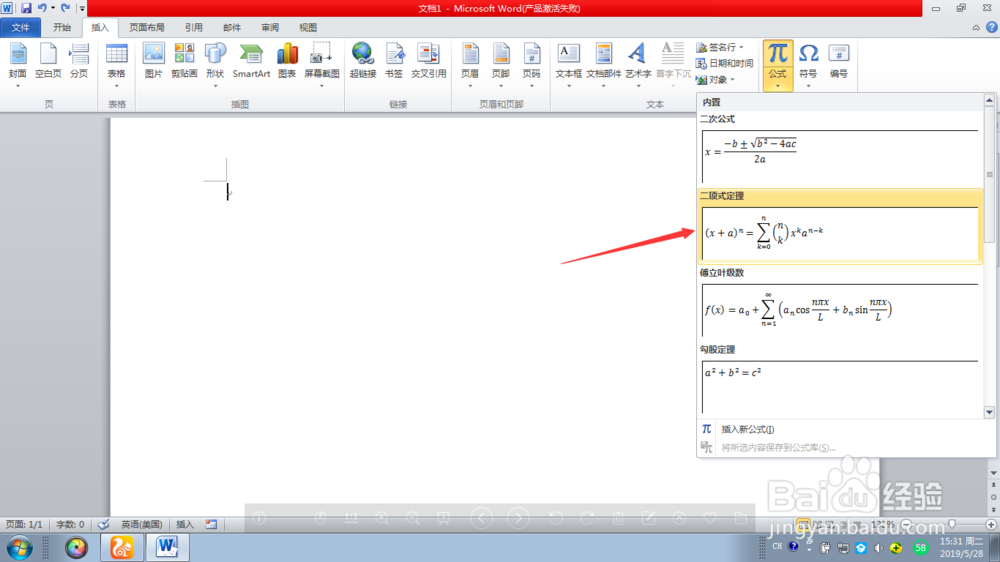Switch to the View (视图) tab
Image resolution: width=1000 pixels, height=562 pixels.
pyautogui.click(x=308, y=27)
